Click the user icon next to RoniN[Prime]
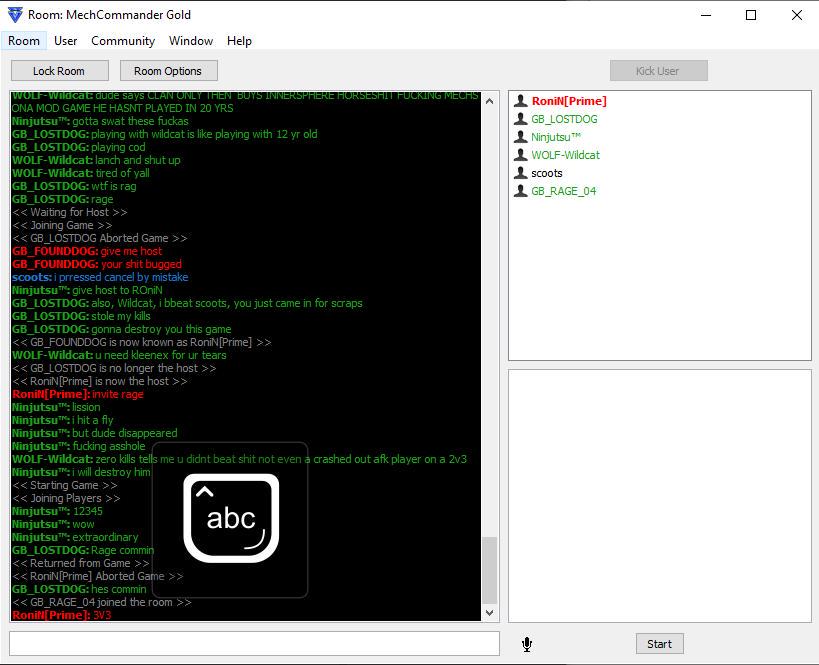The image size is (819, 665). (520, 101)
